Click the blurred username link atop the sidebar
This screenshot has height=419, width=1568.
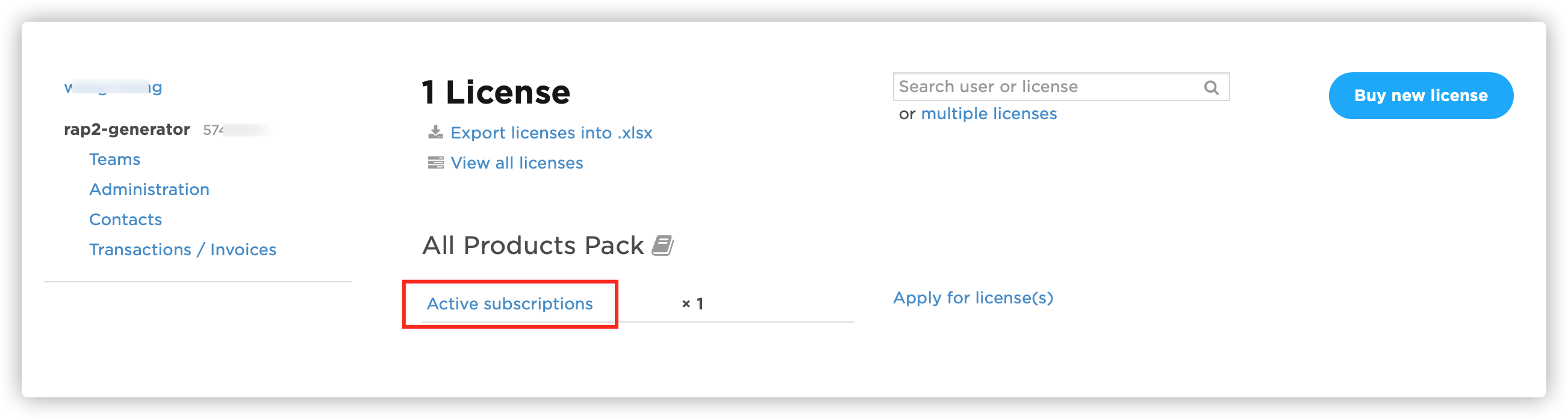(x=113, y=87)
